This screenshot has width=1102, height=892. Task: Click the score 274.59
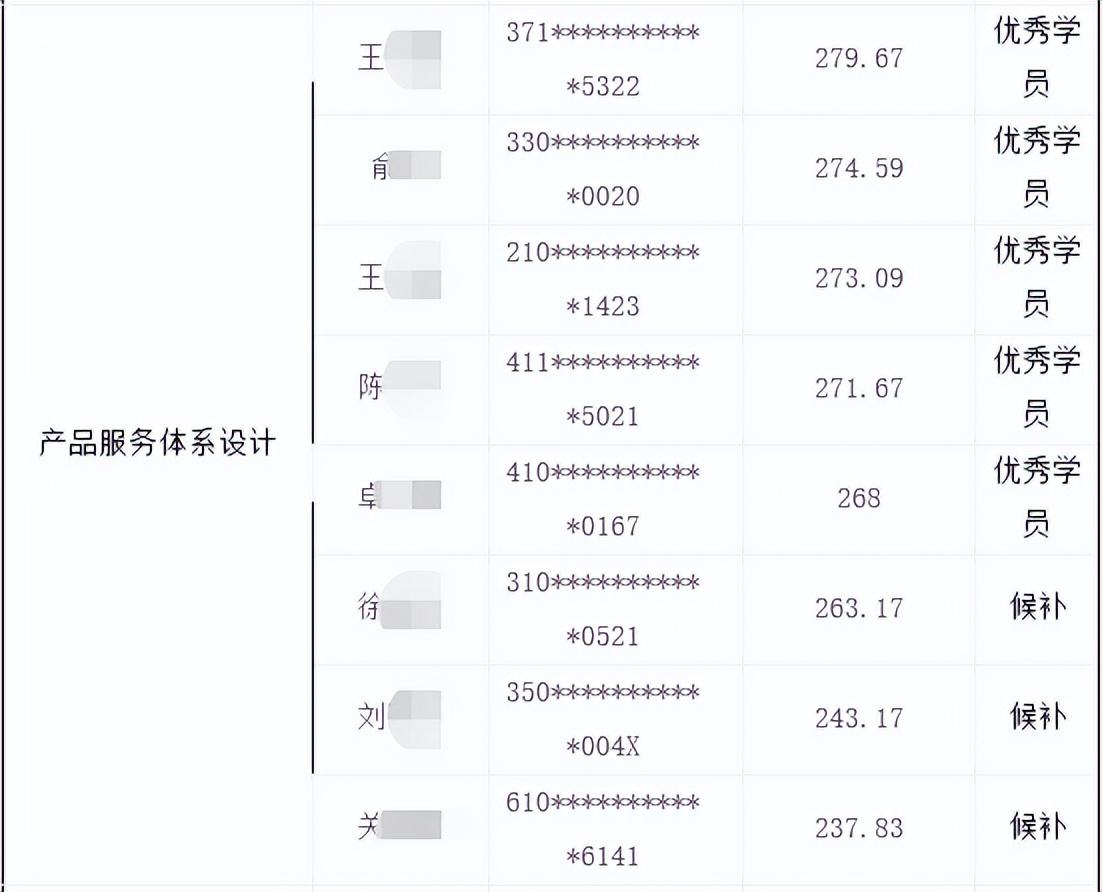point(858,169)
